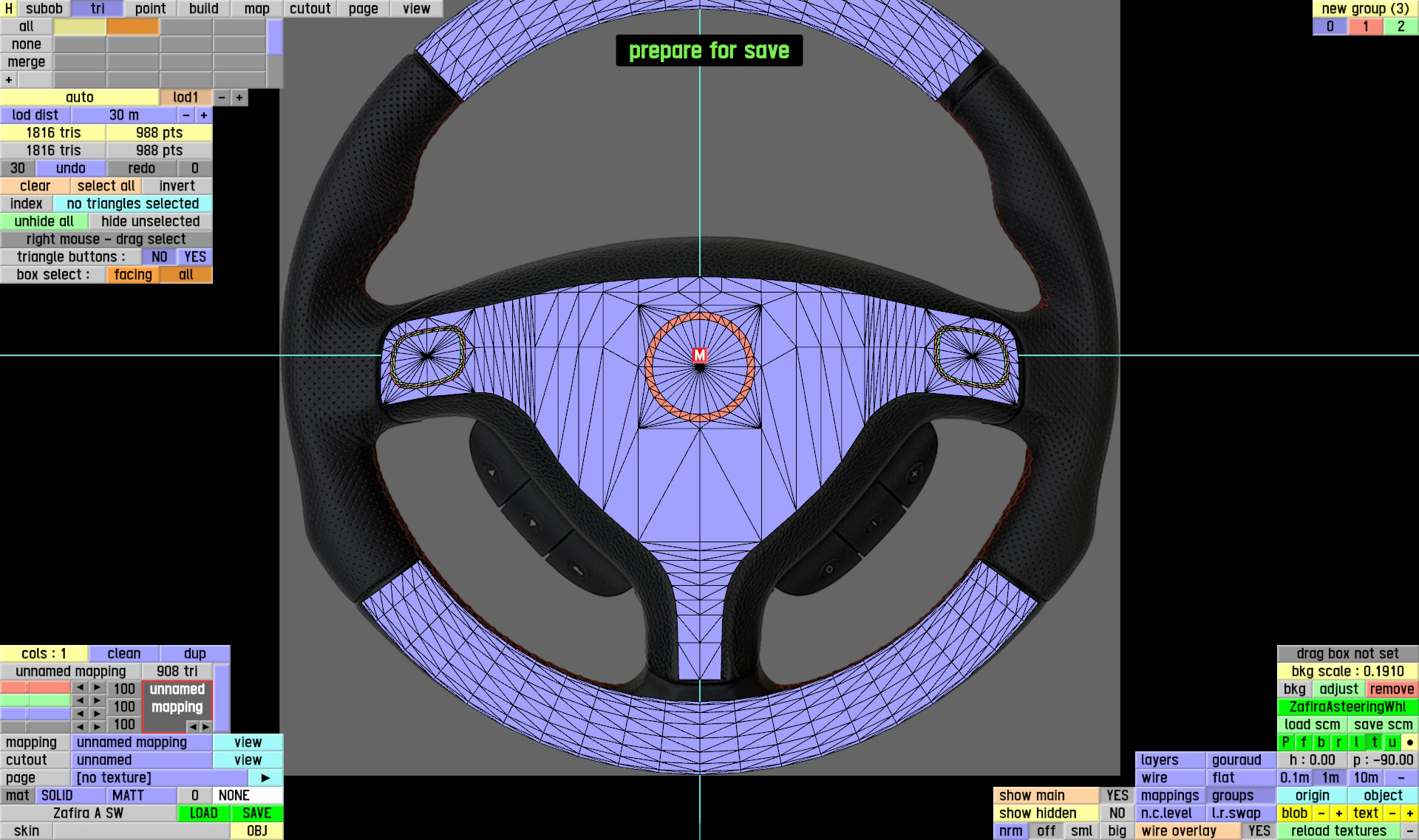Adjust the green color channel slider
Screen dimensions: 1419x840
[35, 700]
